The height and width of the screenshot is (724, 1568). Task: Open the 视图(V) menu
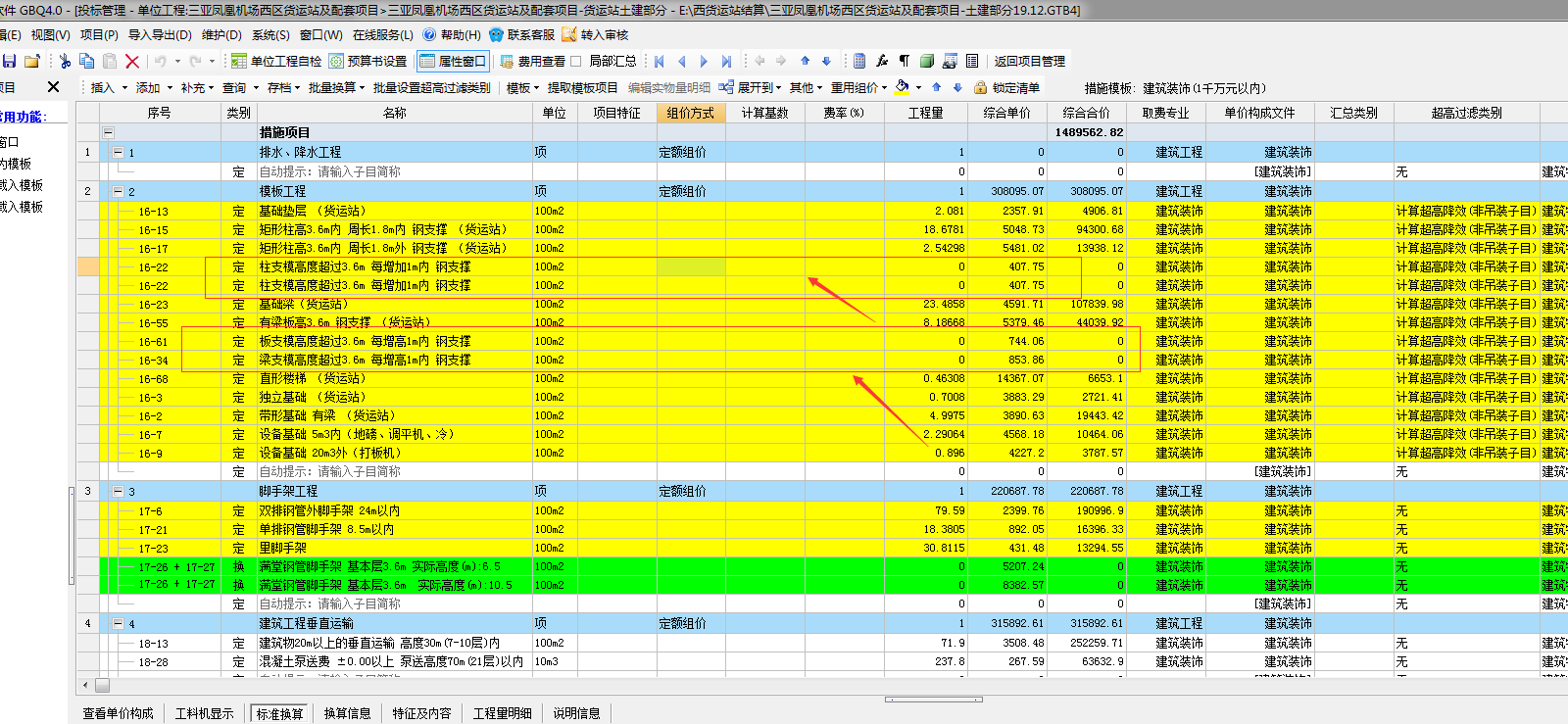(x=50, y=34)
